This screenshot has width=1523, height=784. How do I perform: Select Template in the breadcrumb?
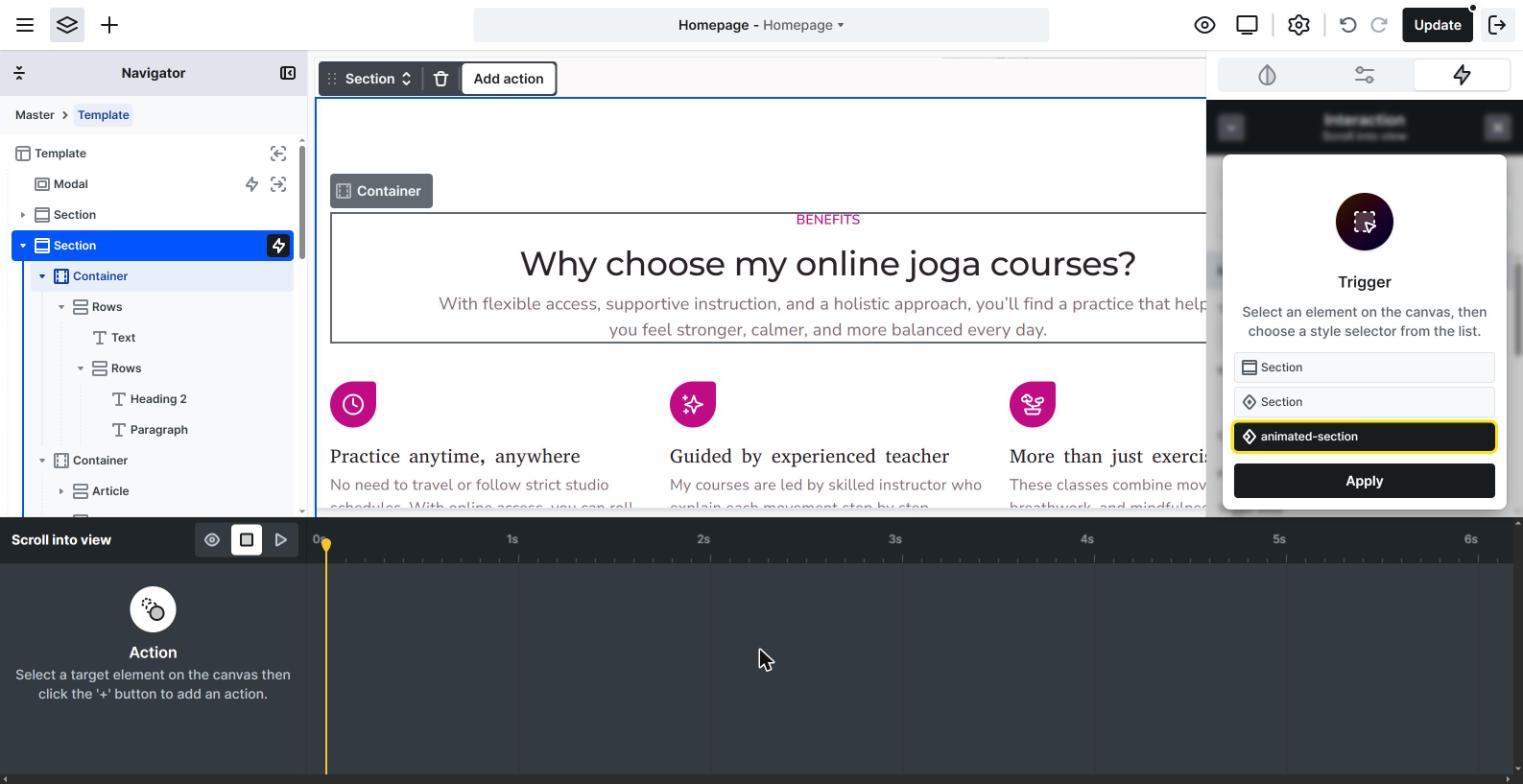pyautogui.click(x=103, y=115)
